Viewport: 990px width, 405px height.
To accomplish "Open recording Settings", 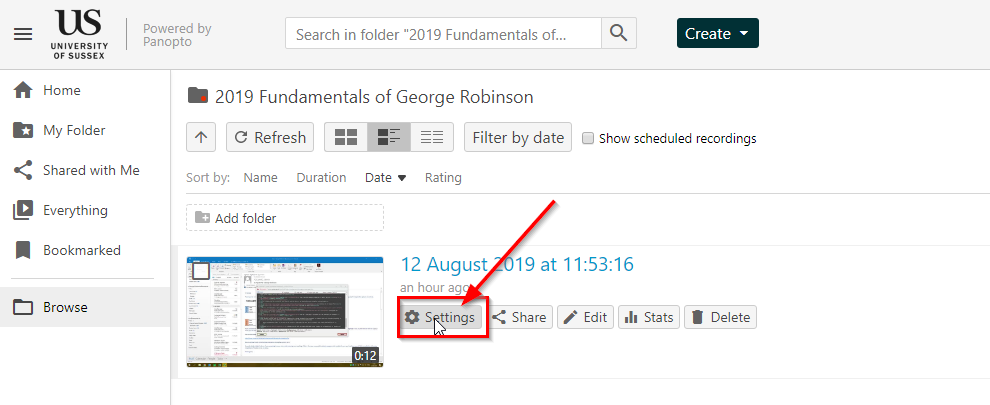I will (x=441, y=317).
